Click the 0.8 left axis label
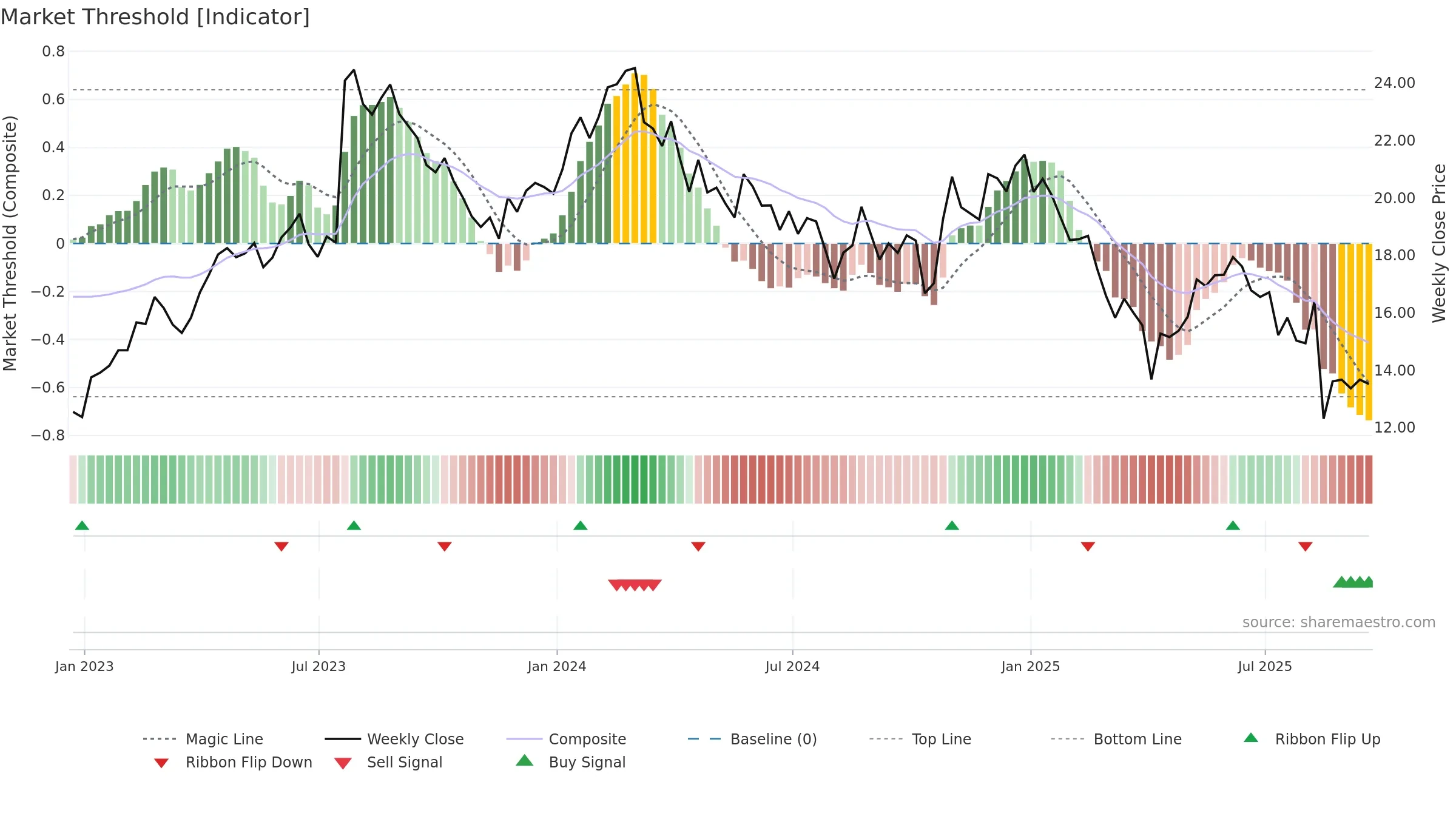The image size is (1456, 819). pos(53,52)
